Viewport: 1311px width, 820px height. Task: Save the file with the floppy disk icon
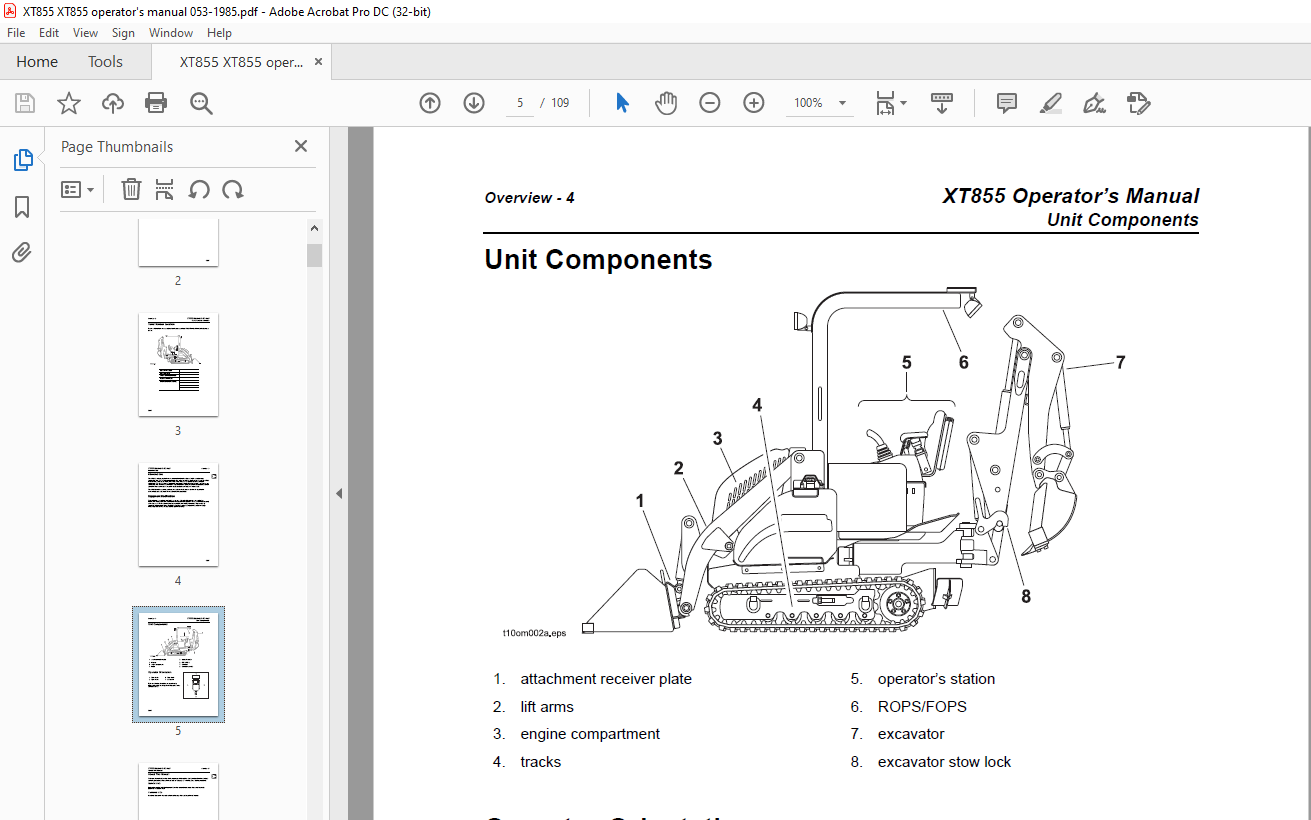point(25,103)
